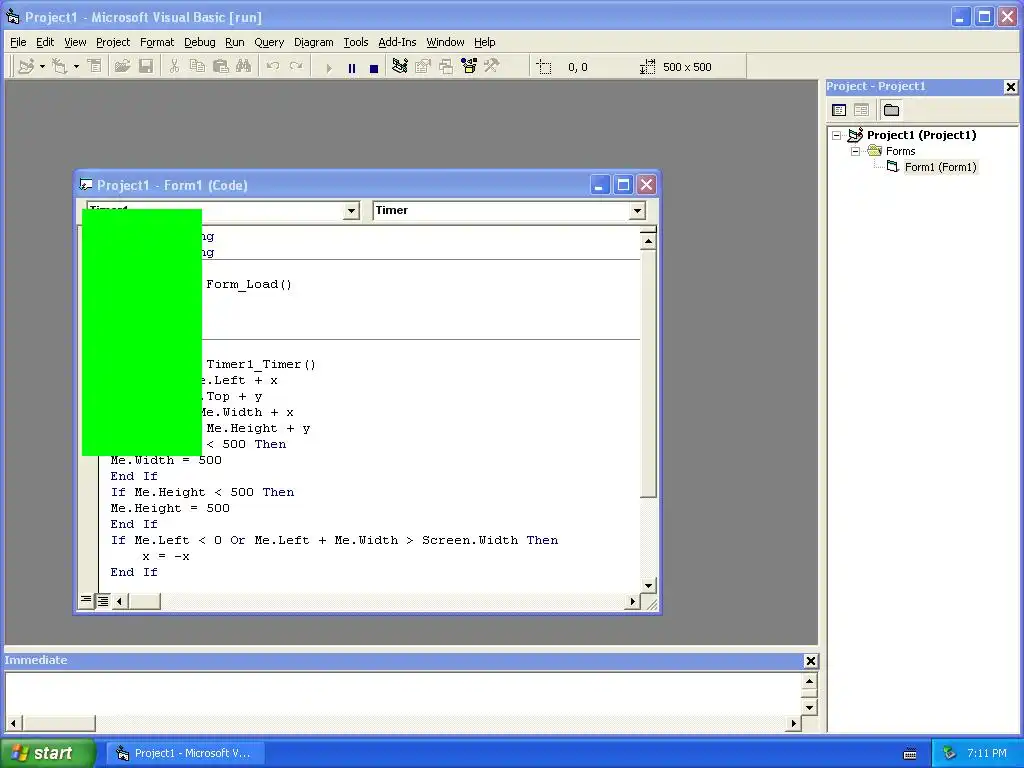Collapse the Forms folder node
Image resolution: width=1024 pixels, height=768 pixels.
pyautogui.click(x=856, y=151)
